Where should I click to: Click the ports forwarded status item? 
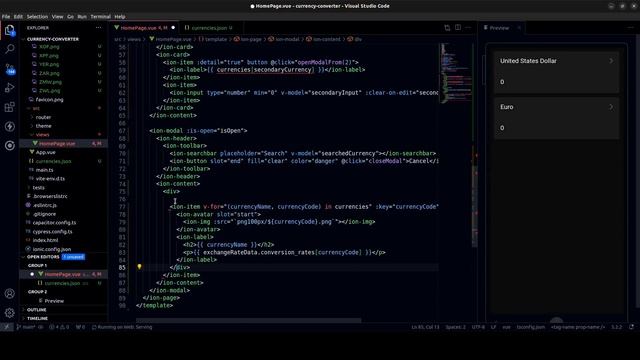click(x=80, y=327)
